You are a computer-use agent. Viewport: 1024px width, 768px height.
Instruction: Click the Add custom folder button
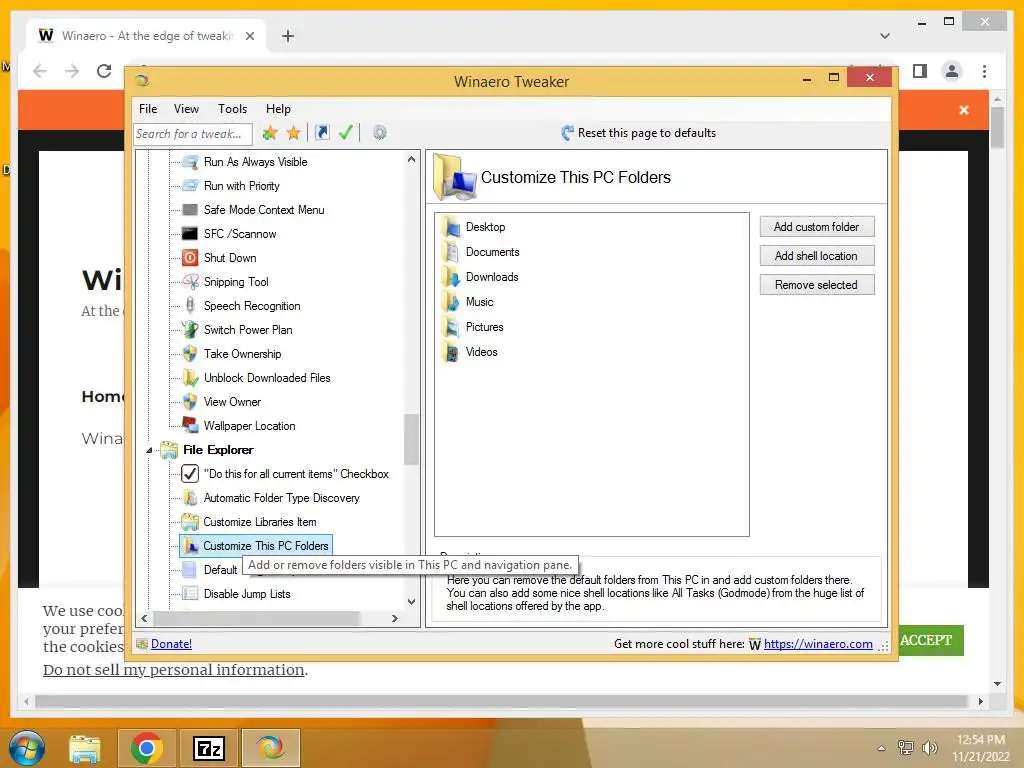coord(816,227)
